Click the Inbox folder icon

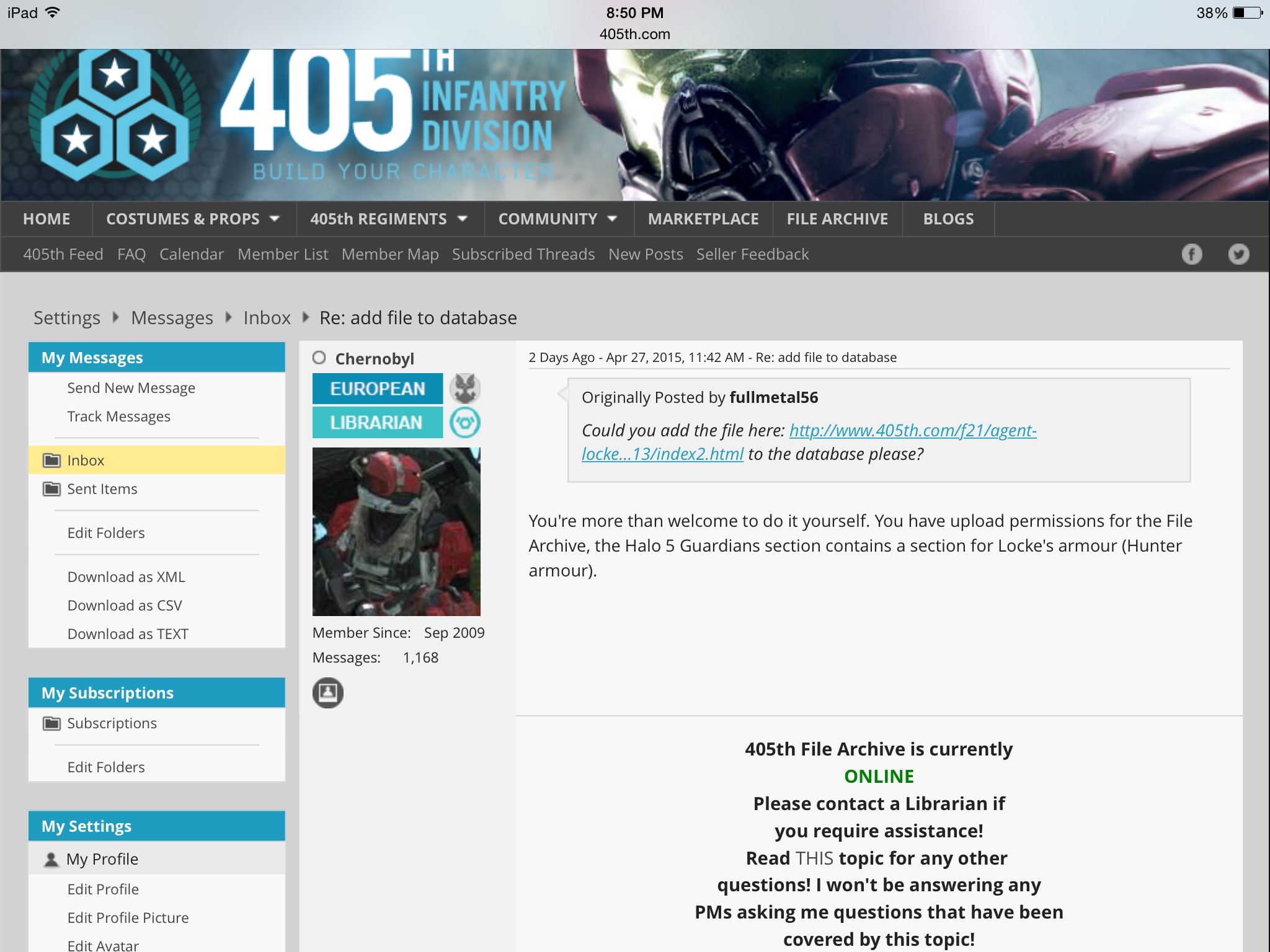tap(51, 460)
